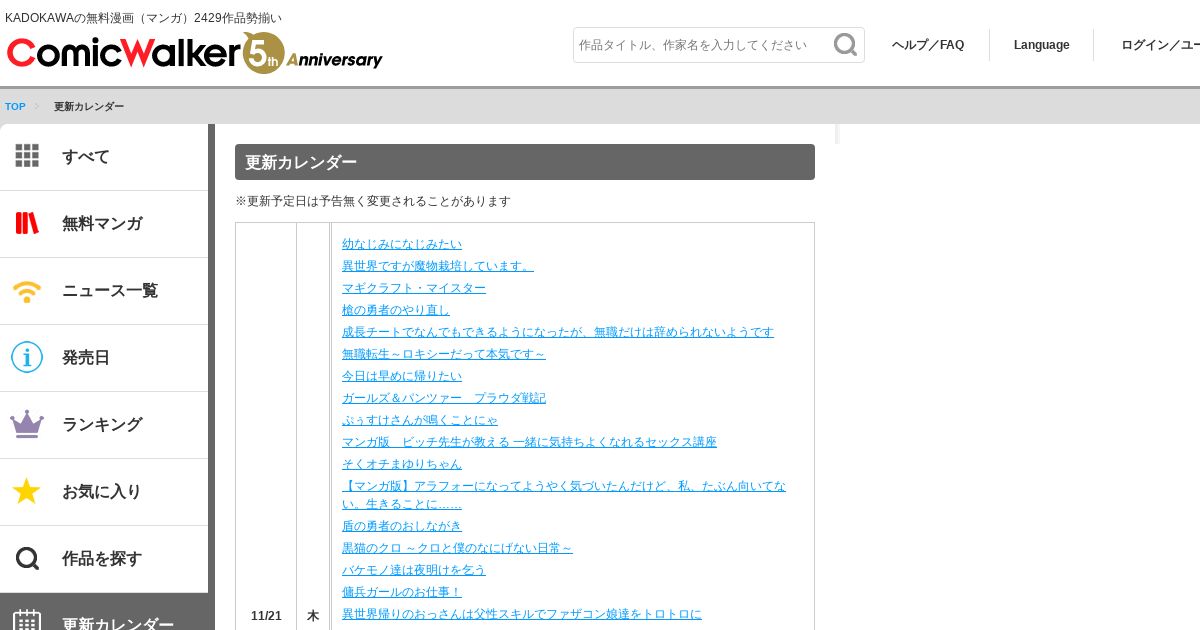This screenshot has height=630, width=1200.
Task: Open マンガ版 ビッチ先生が教える link
Action: (529, 442)
